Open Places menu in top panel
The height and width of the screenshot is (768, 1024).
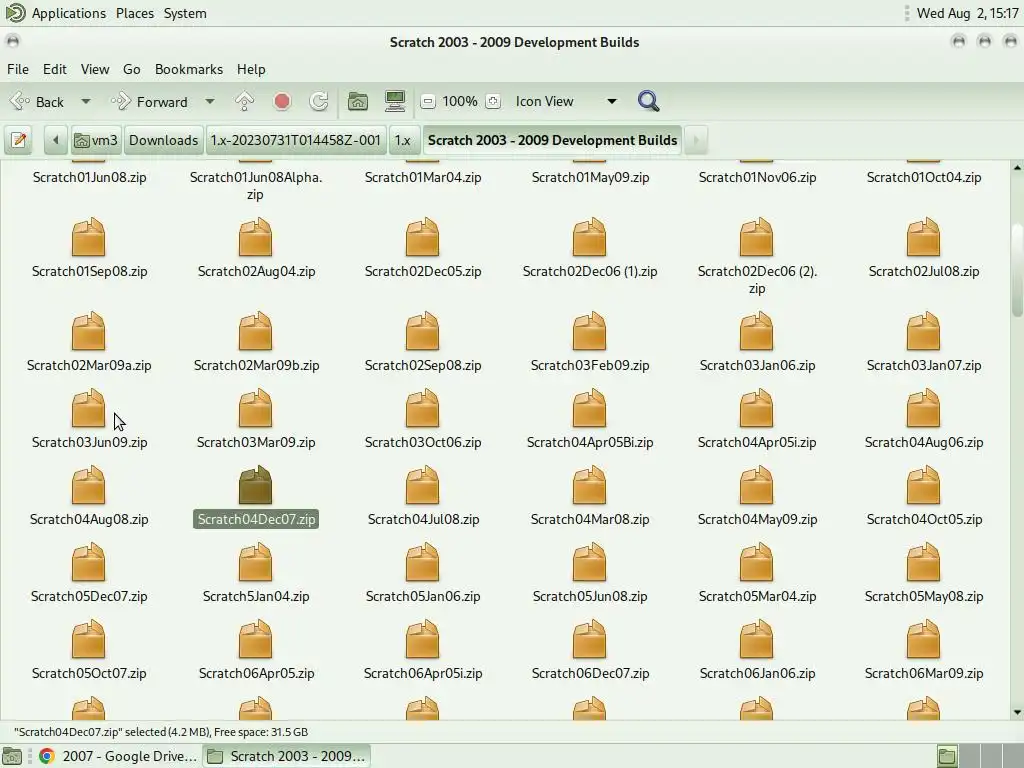coord(135,13)
